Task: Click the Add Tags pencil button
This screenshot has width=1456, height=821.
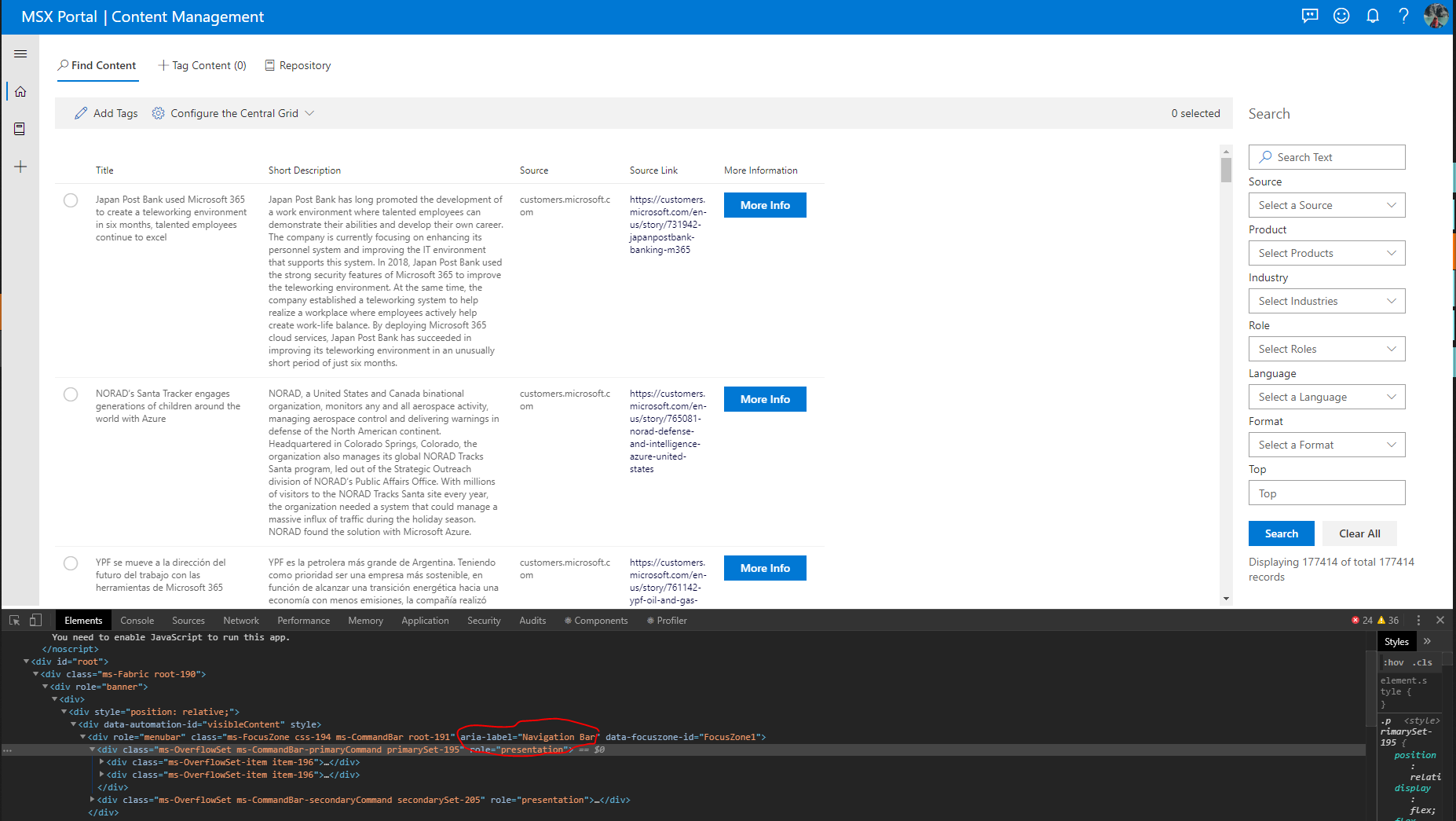Action: coord(106,113)
